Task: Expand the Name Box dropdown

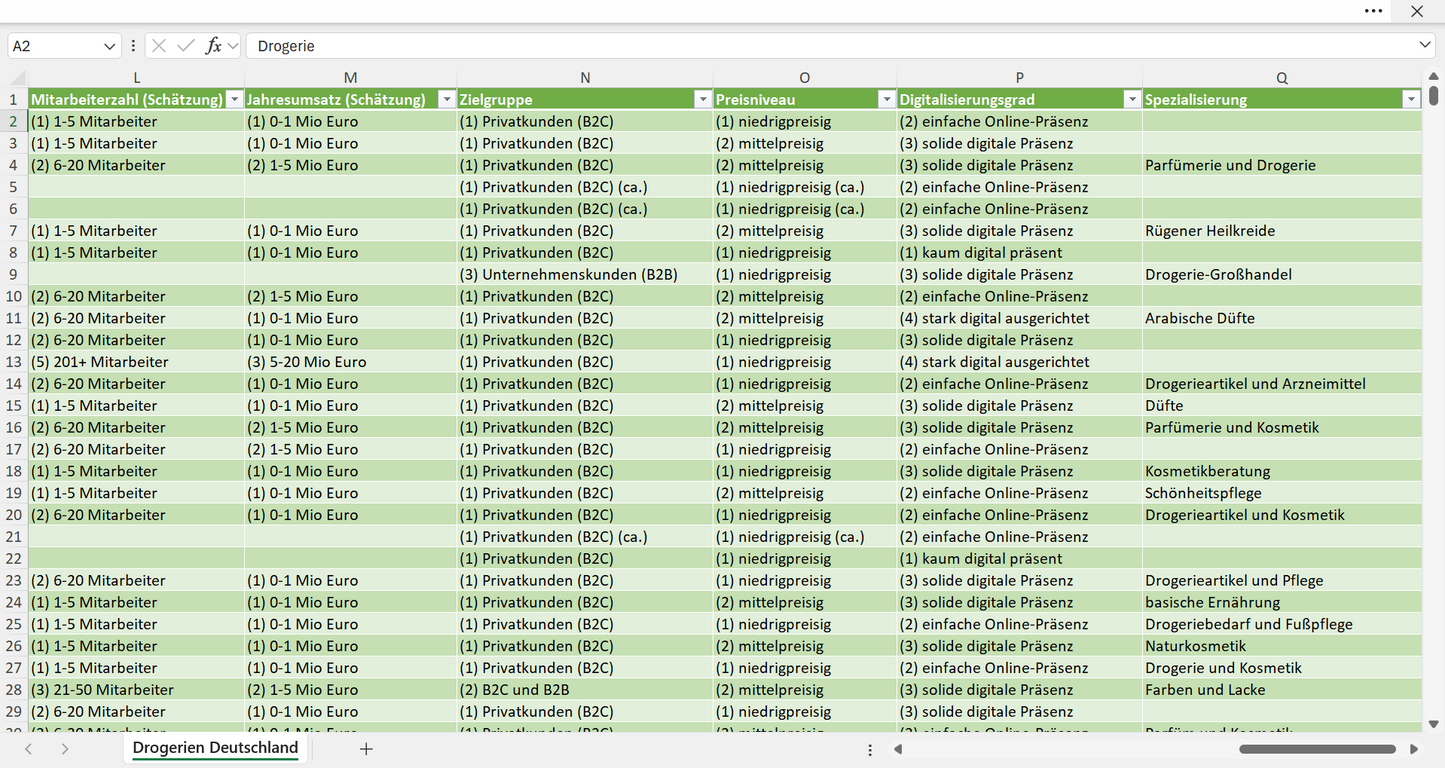Action: (x=109, y=46)
